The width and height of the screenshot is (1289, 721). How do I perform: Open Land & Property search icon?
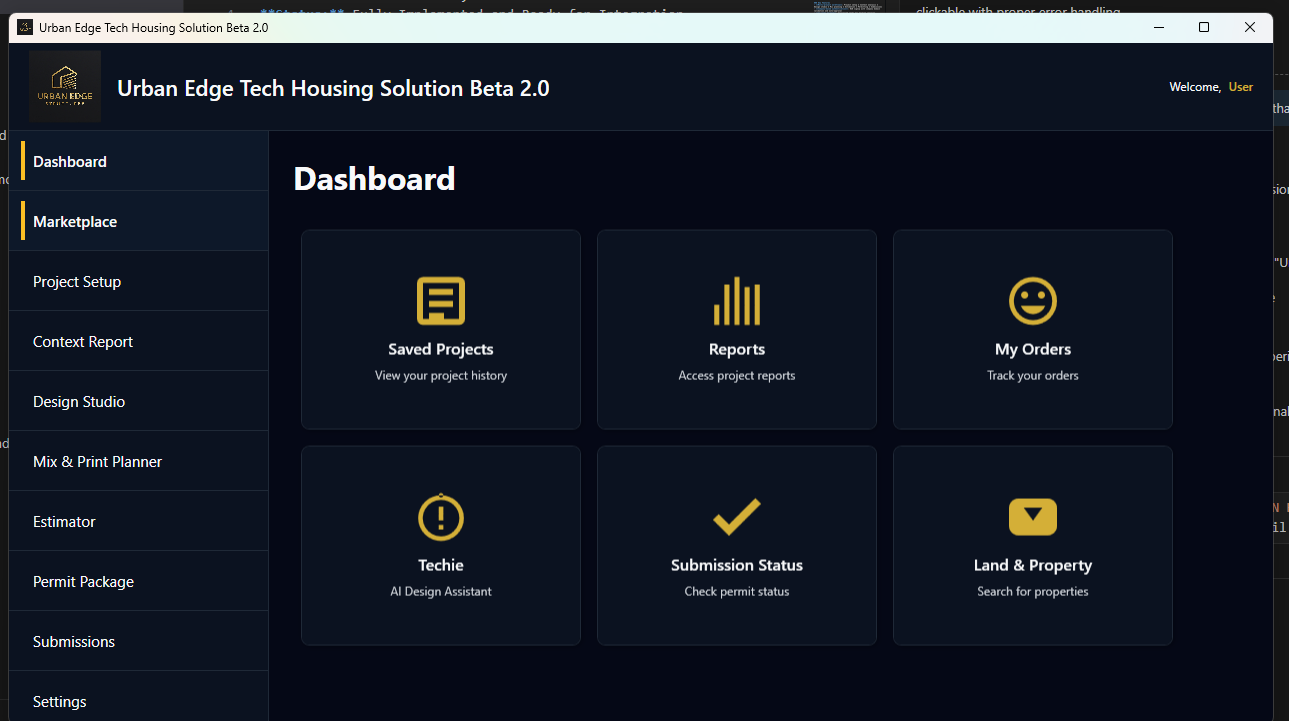pyautogui.click(x=1032, y=517)
